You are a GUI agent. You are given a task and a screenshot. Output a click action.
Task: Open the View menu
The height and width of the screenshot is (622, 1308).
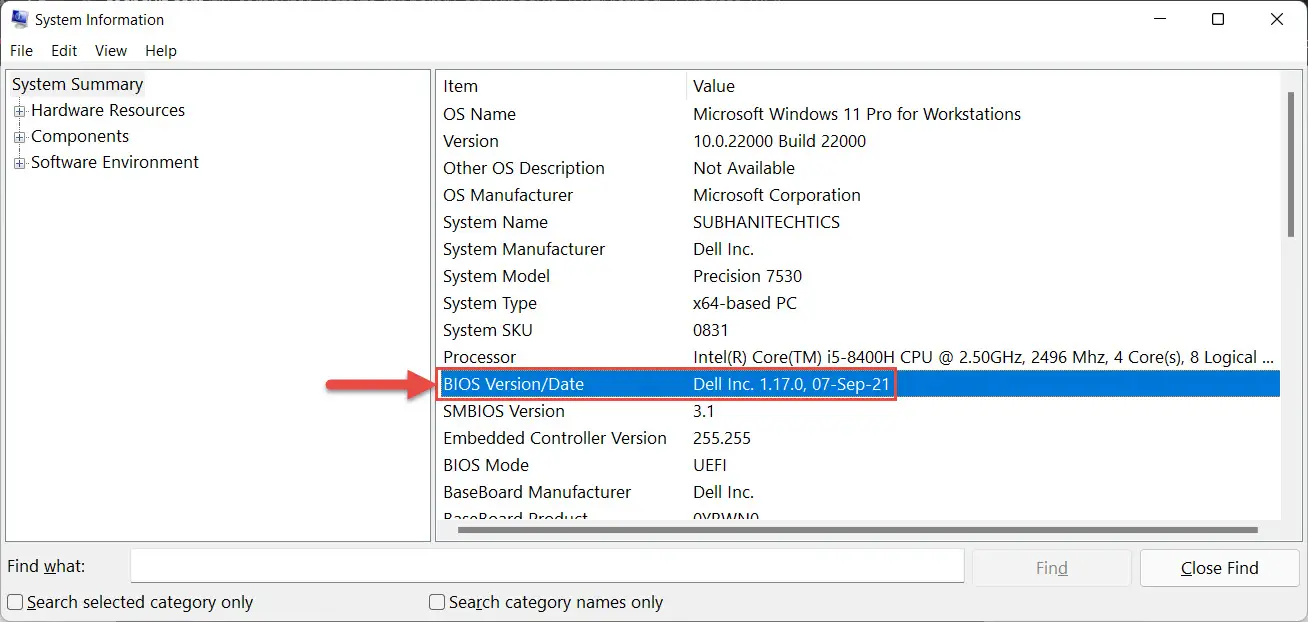pos(110,50)
